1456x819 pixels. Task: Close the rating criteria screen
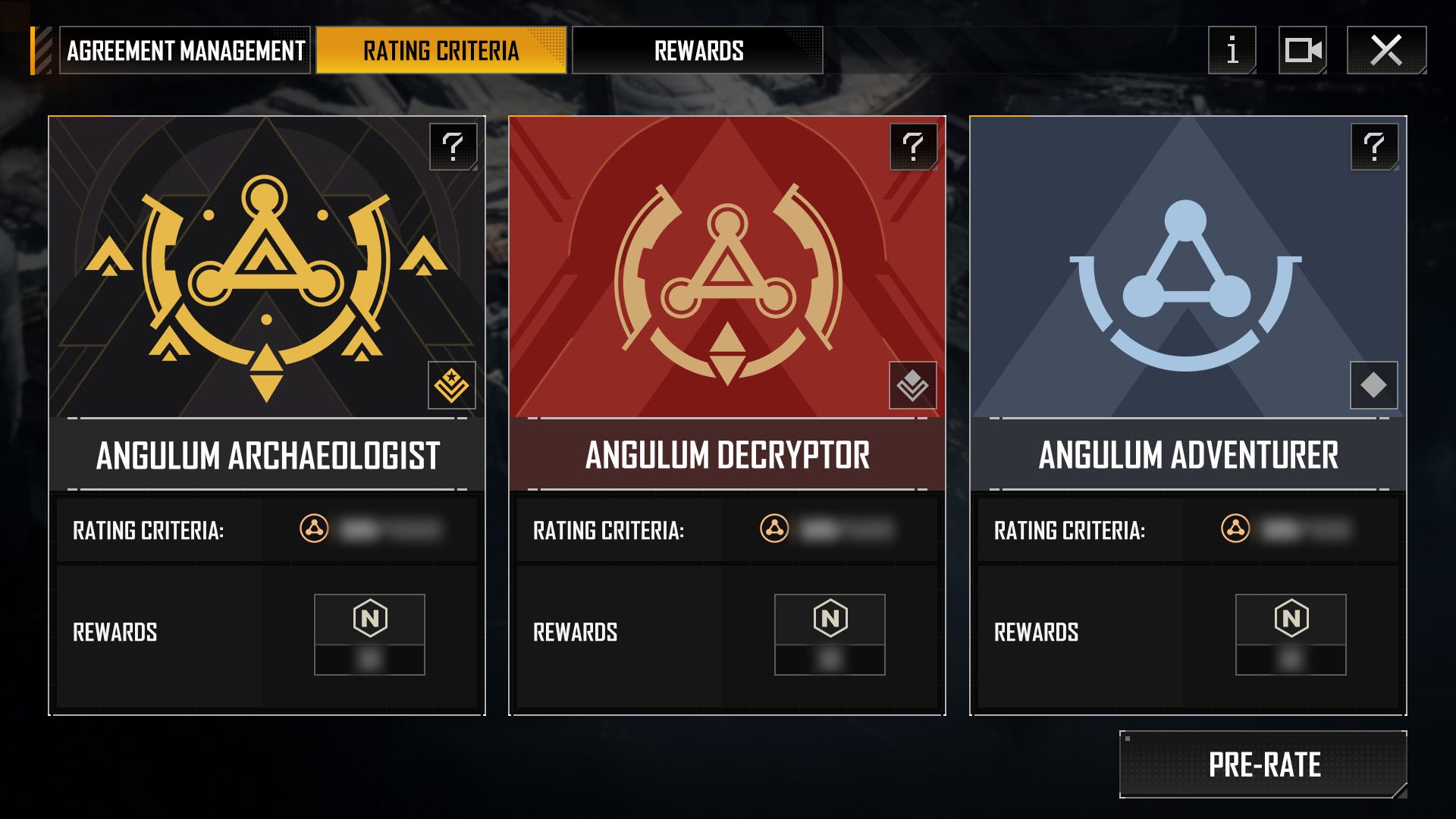point(1386,50)
